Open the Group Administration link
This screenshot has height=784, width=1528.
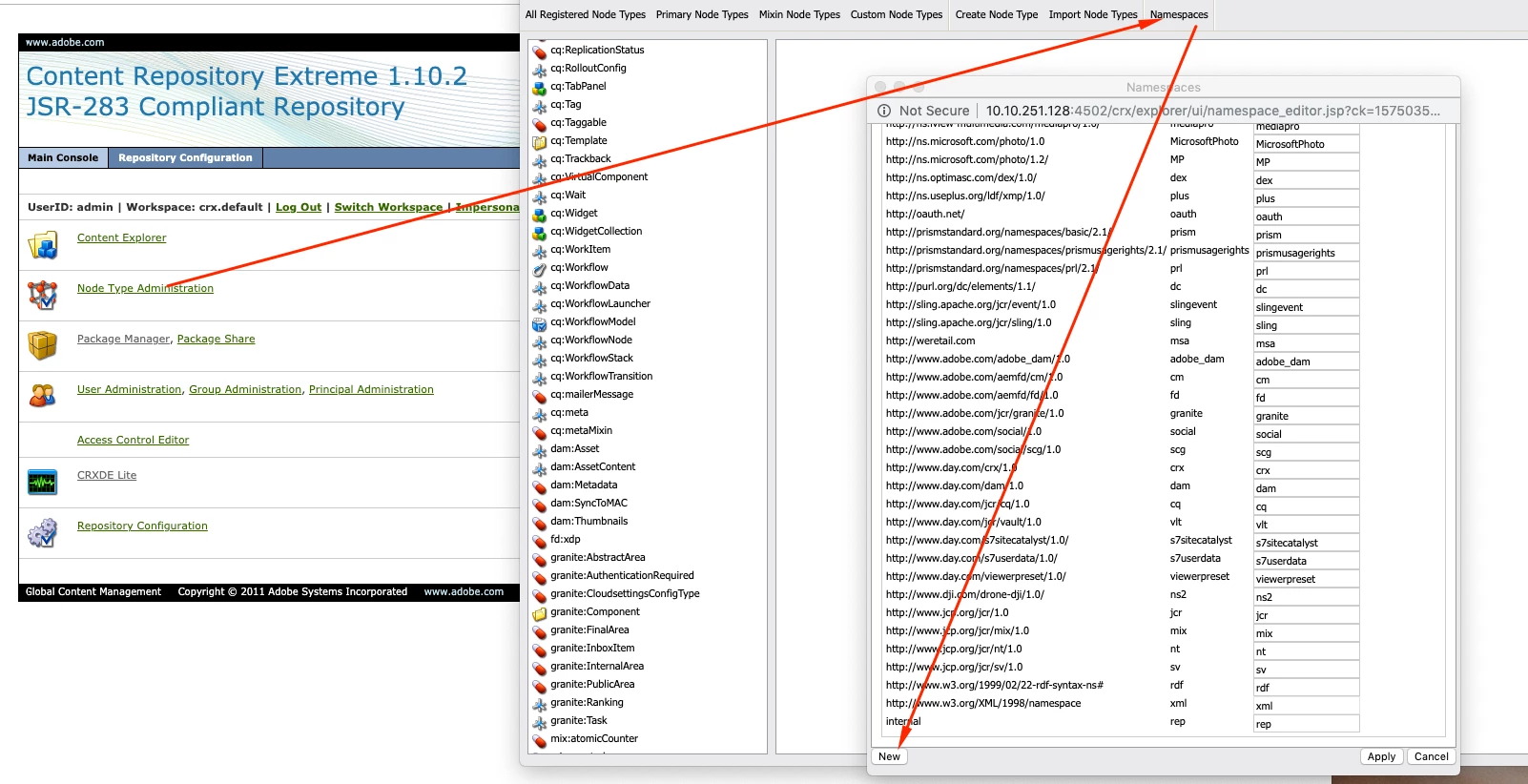pyautogui.click(x=245, y=389)
